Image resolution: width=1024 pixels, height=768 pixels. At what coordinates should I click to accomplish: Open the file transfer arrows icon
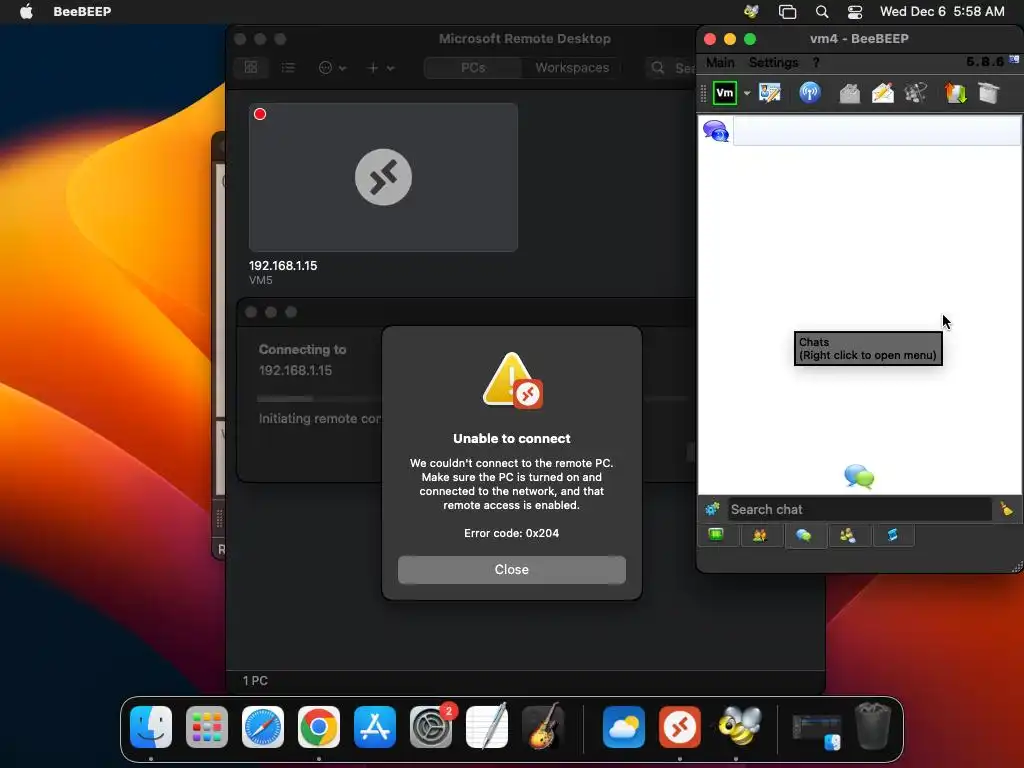click(x=955, y=93)
